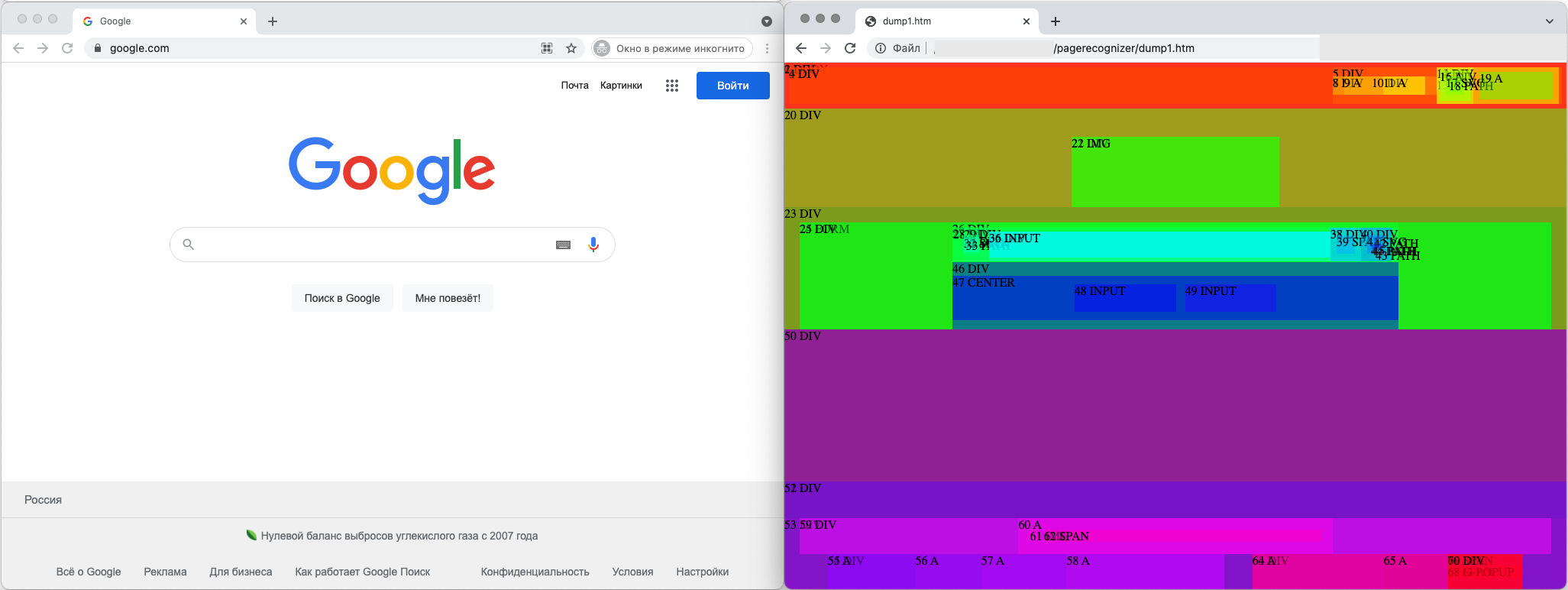Open the Google apps grid icon

coord(672,86)
